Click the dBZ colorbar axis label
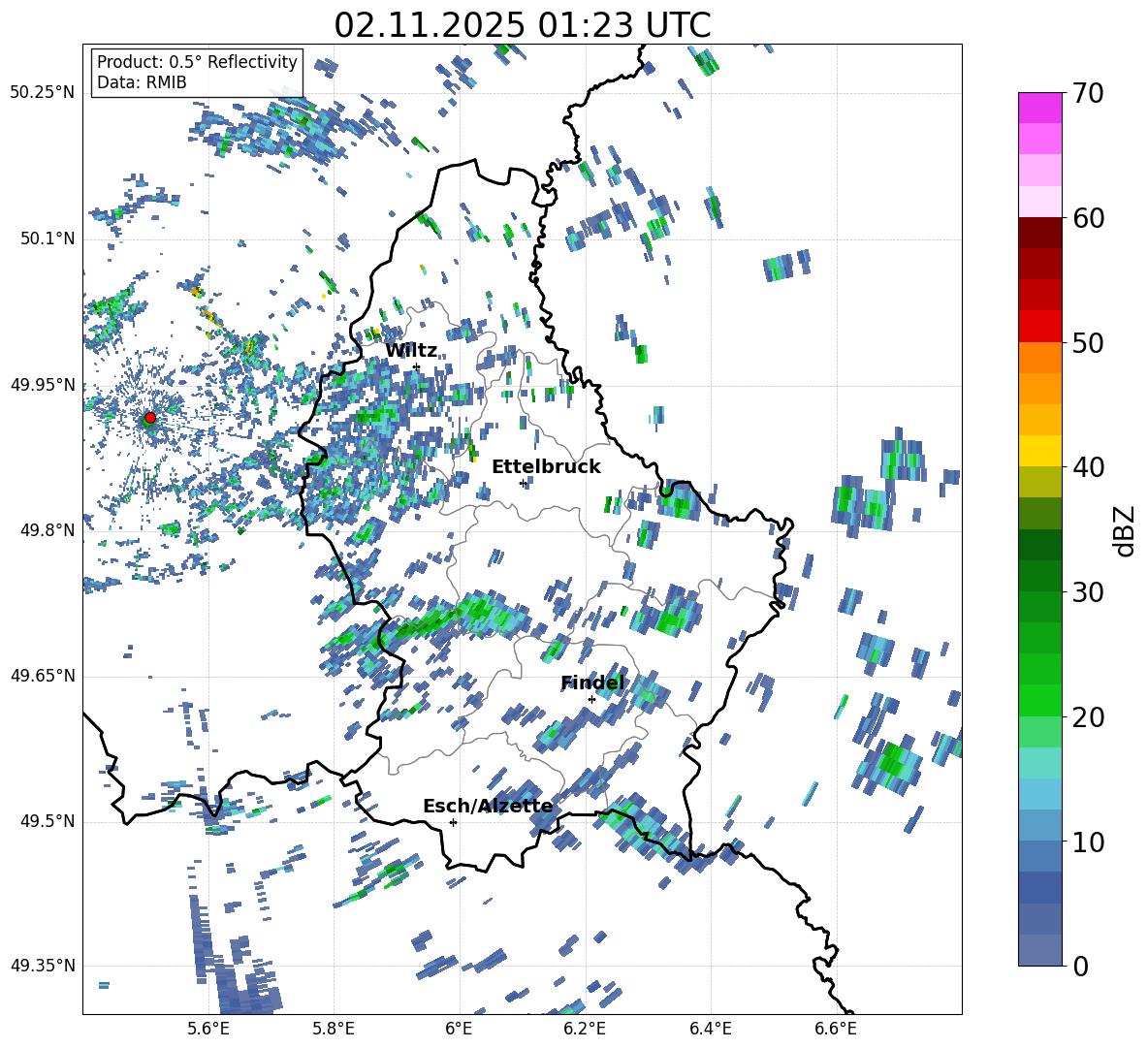Viewport: 1148px width, 1048px height. tap(1124, 530)
